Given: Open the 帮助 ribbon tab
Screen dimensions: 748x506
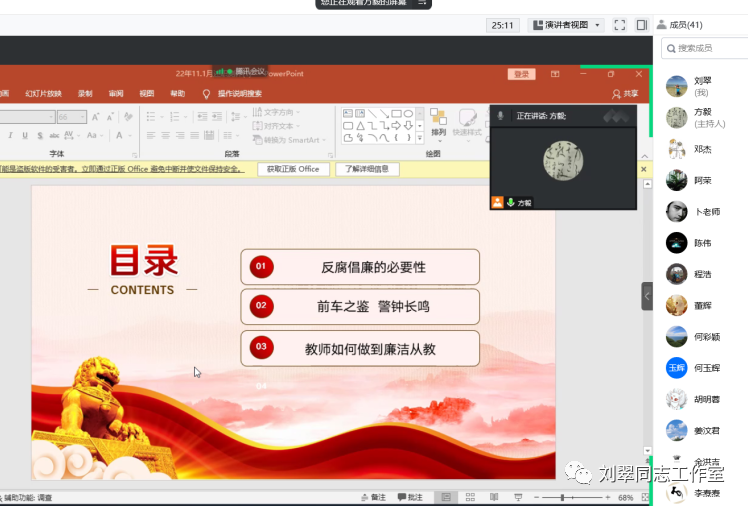Looking at the screenshot, I should click(177, 93).
